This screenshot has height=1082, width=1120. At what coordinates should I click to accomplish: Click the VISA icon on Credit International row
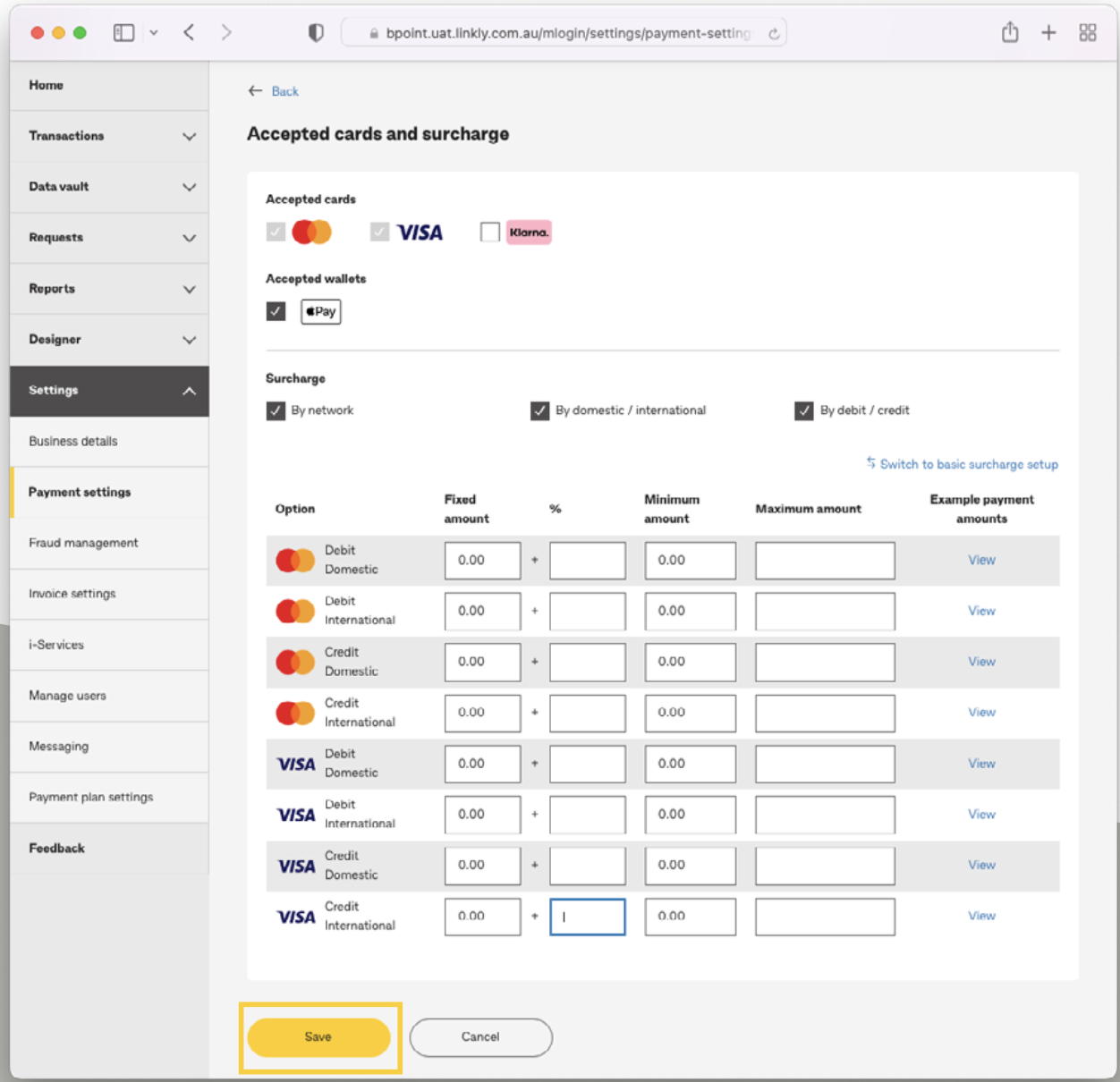294,916
